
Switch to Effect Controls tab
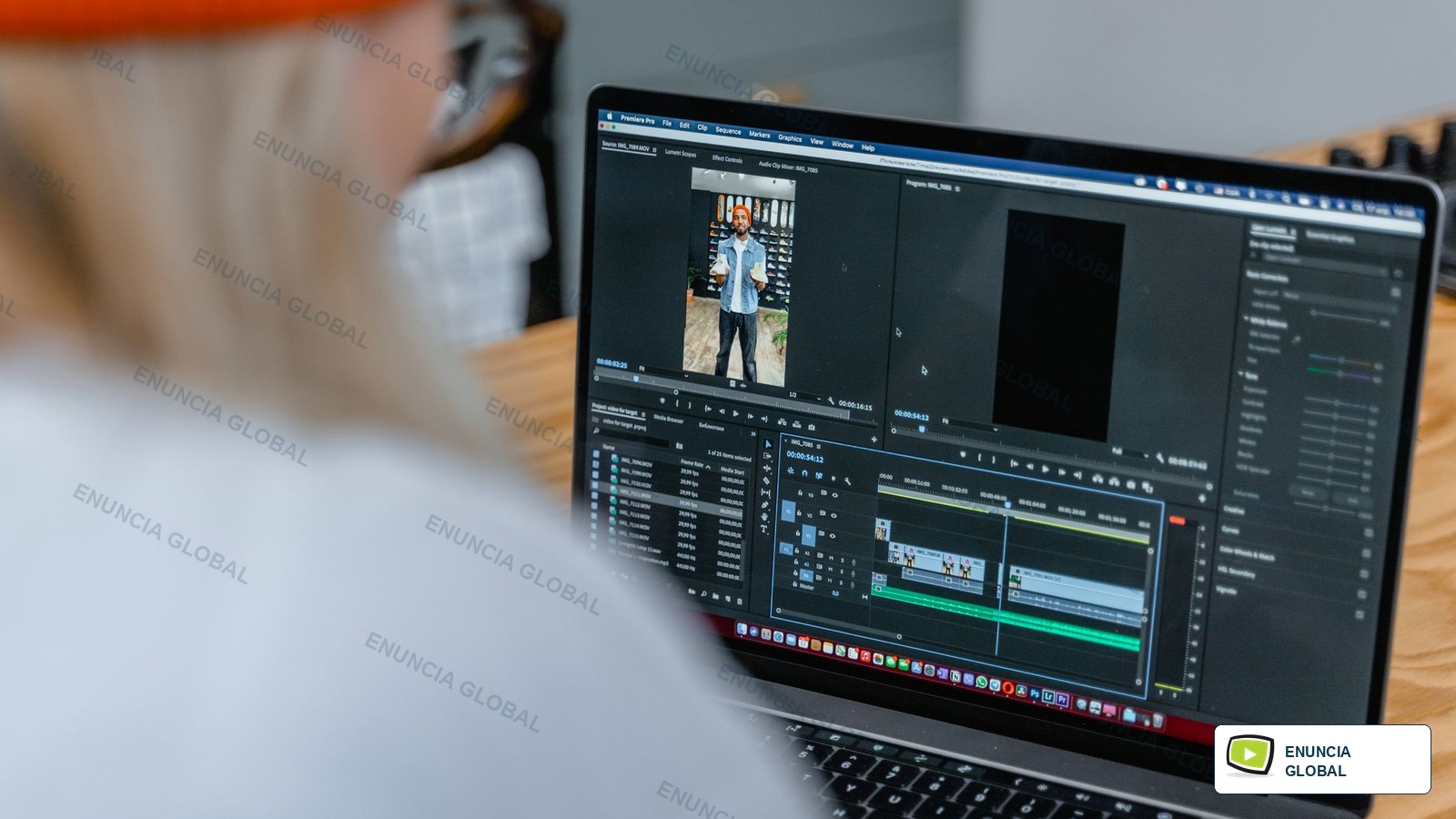tap(727, 158)
